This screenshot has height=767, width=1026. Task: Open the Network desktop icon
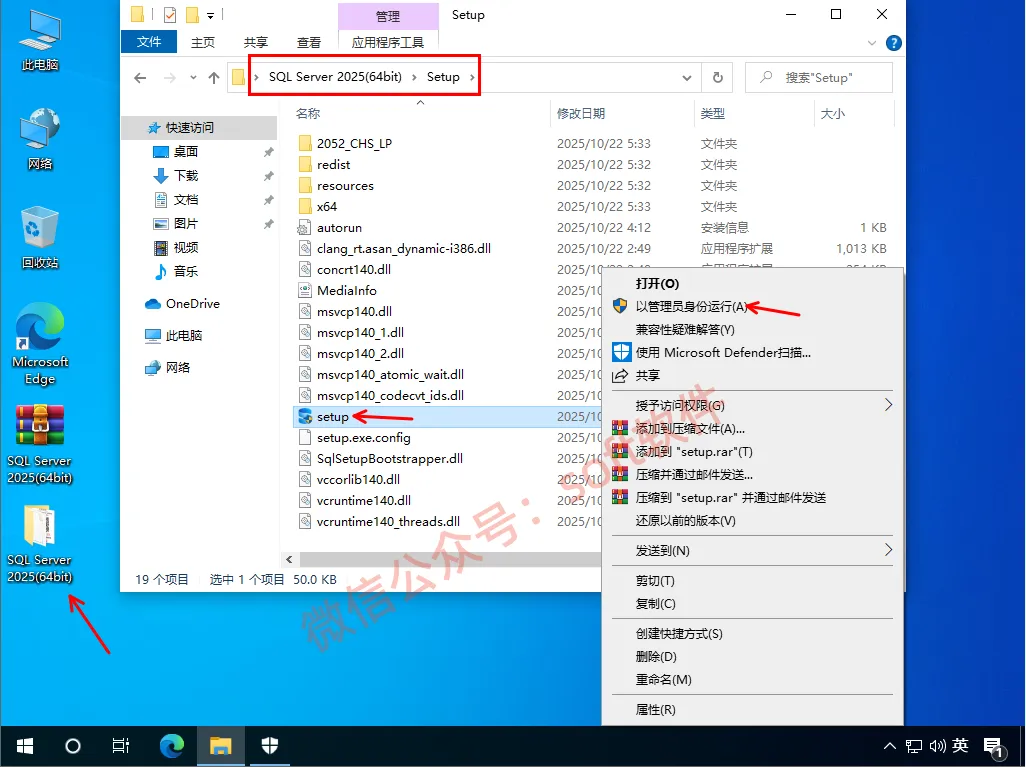(40, 139)
